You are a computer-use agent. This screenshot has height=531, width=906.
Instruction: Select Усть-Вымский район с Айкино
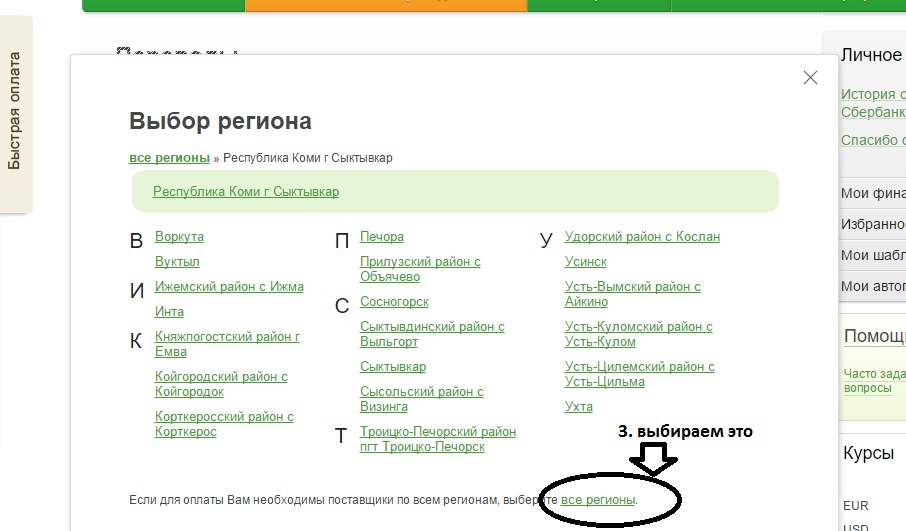click(x=632, y=294)
